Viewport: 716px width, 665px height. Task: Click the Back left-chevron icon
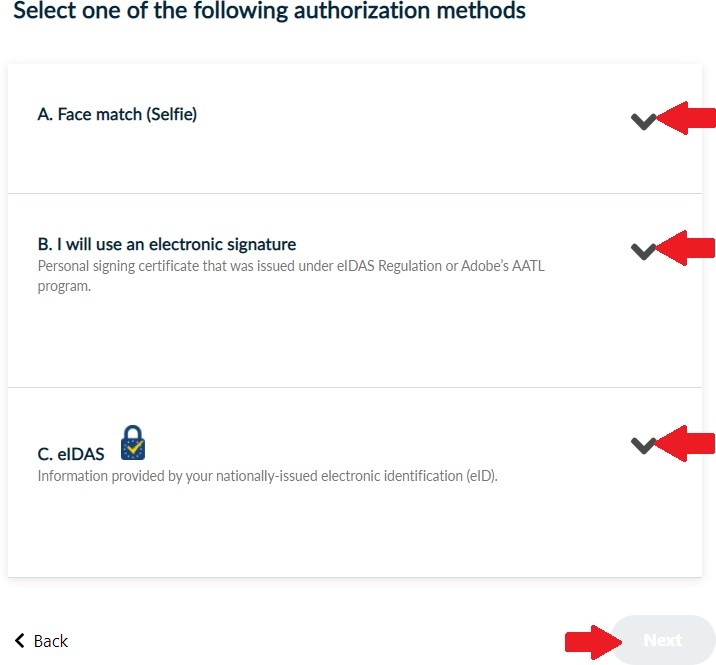[19, 641]
